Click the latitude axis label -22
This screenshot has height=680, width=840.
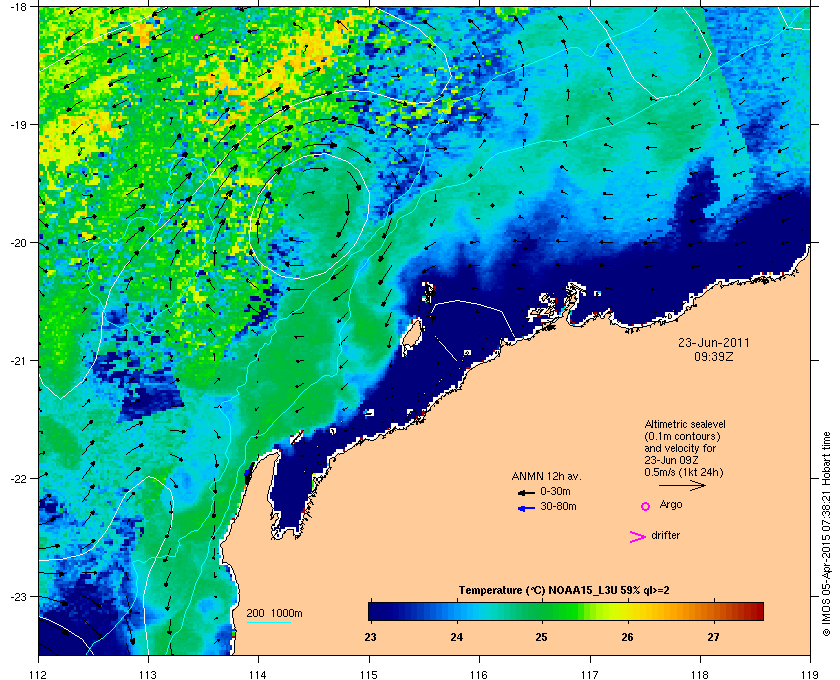tap(18, 479)
